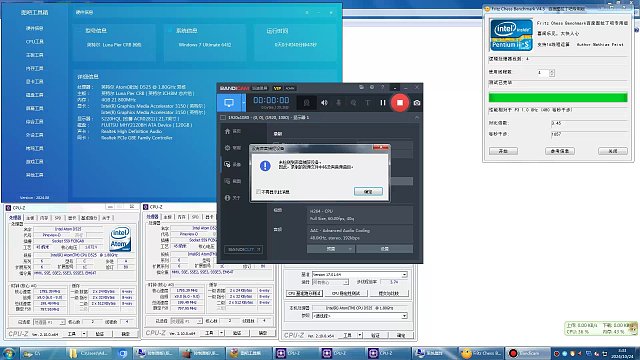Click 开始 button in Fritz Chess Benchmark
Screen dimensions: 640x360
[503, 151]
